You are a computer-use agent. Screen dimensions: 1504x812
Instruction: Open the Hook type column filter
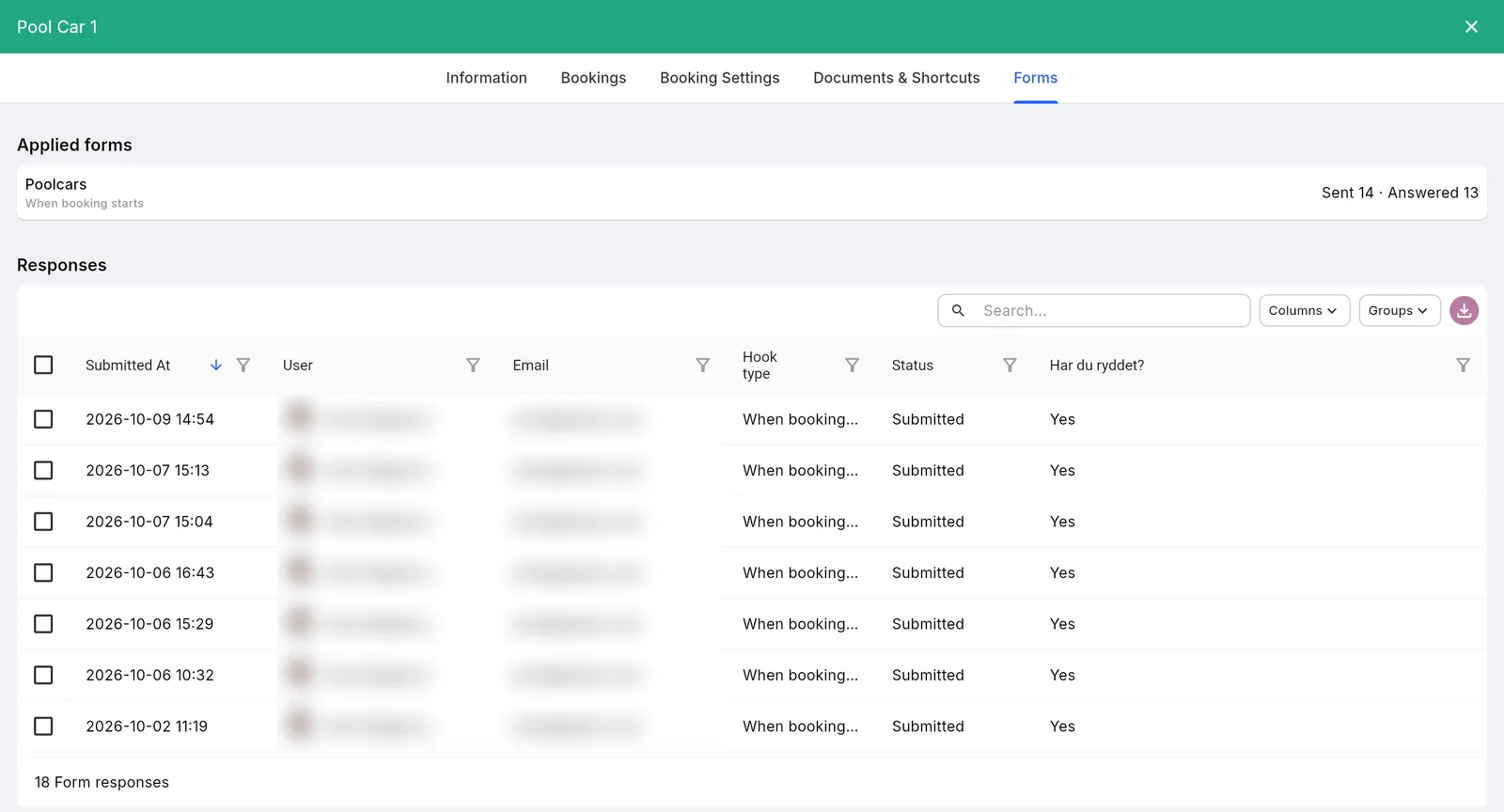[x=852, y=365]
